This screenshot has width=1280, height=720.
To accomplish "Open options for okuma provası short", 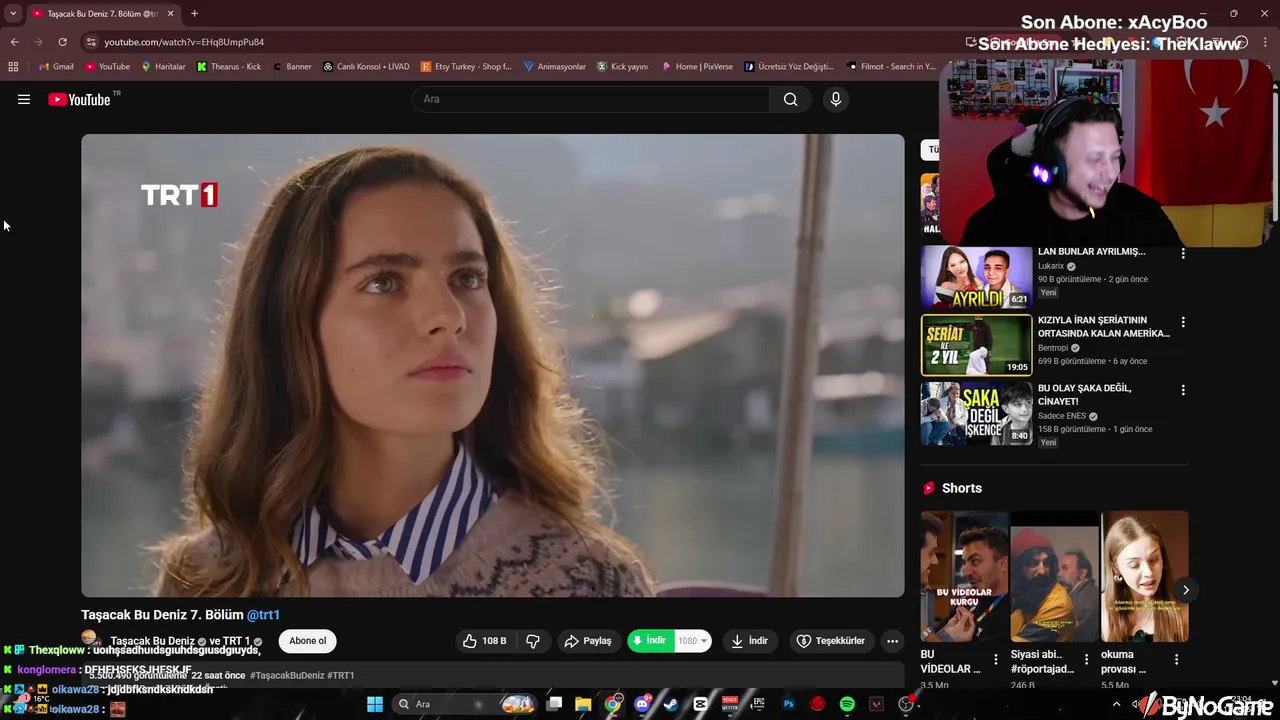I will (1176, 660).
